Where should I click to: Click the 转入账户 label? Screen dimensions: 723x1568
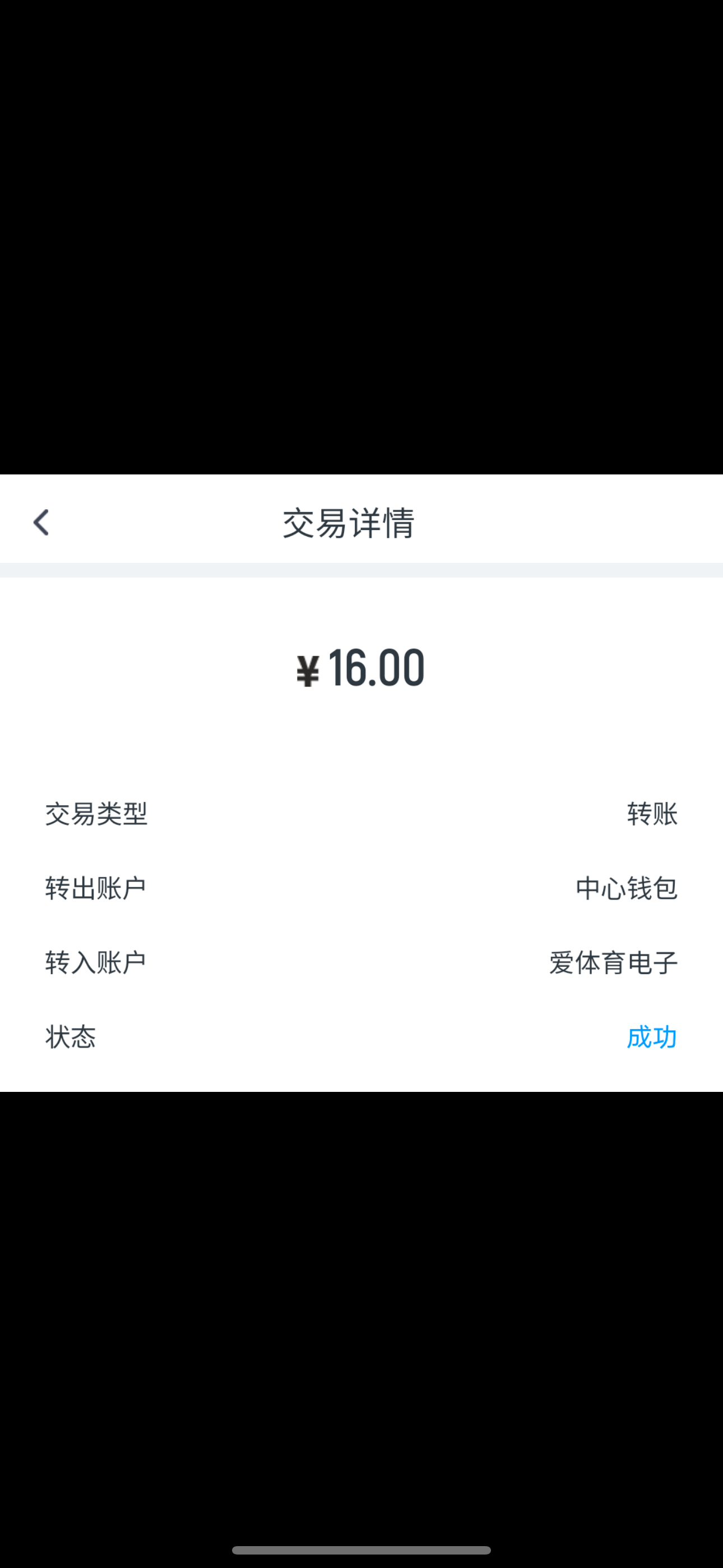pyautogui.click(x=95, y=962)
